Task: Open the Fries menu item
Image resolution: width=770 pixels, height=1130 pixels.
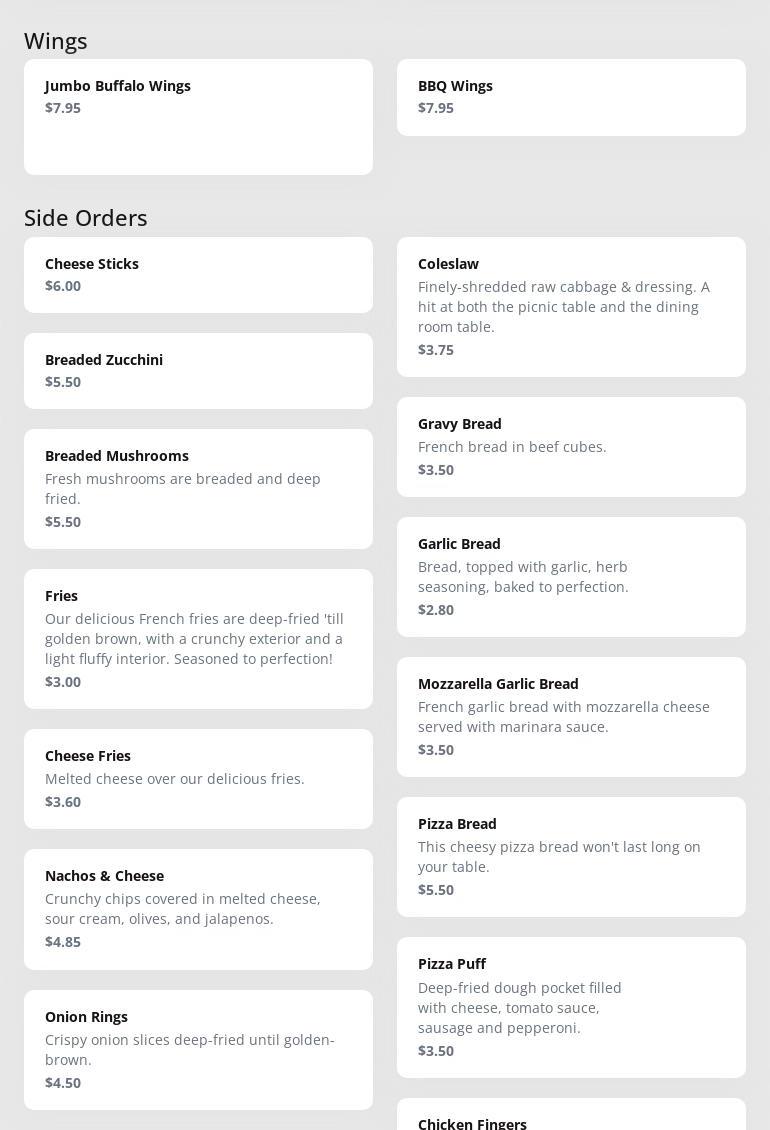Action: (198, 639)
